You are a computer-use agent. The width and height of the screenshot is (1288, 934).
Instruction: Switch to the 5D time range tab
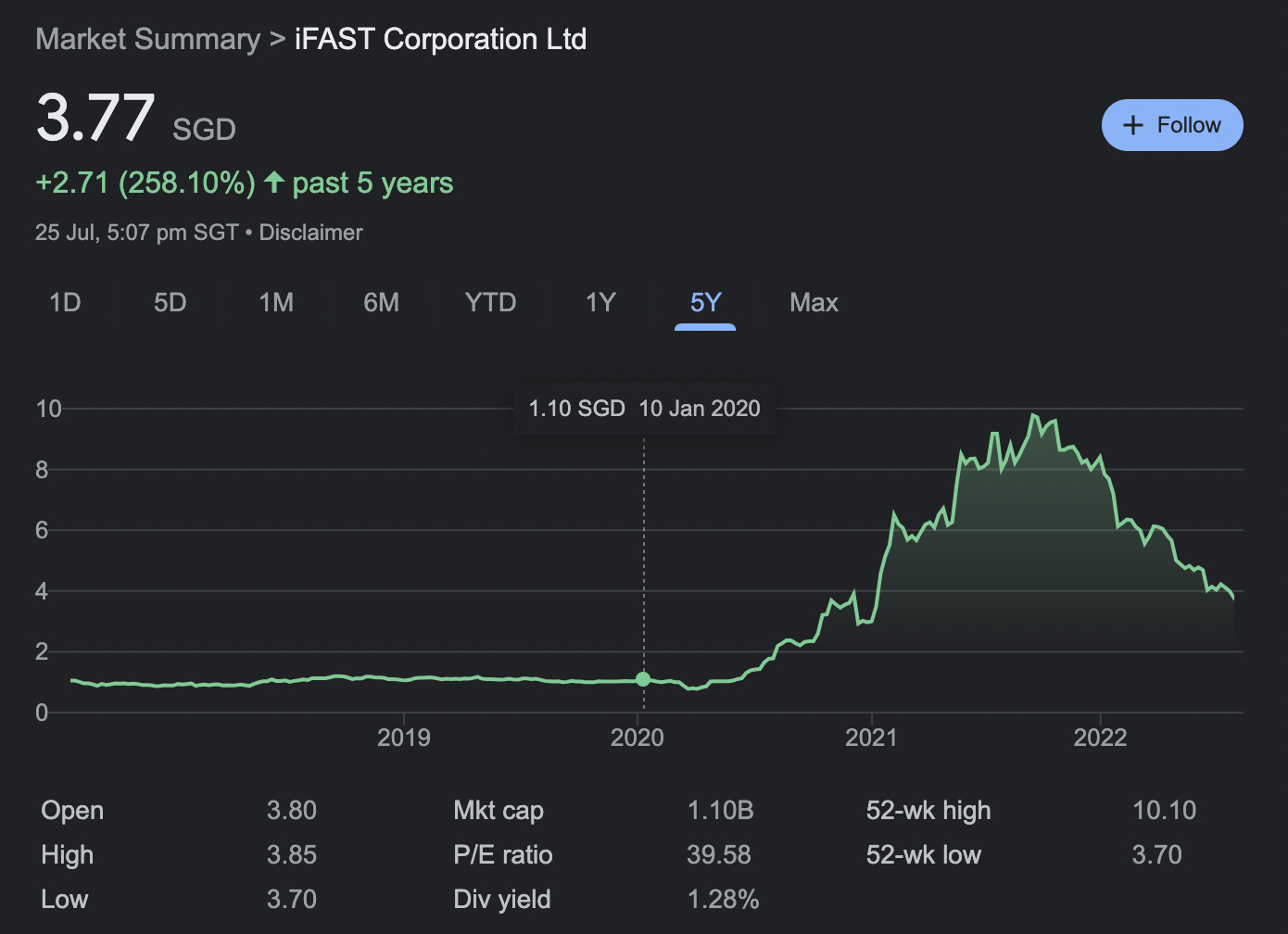click(170, 303)
